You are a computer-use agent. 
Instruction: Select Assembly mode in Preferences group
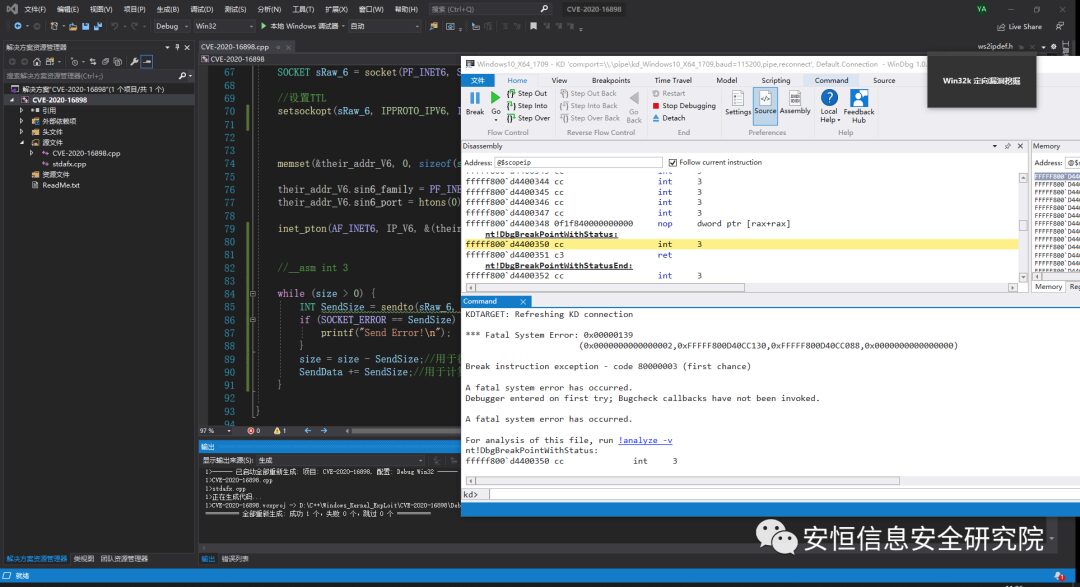(x=795, y=103)
